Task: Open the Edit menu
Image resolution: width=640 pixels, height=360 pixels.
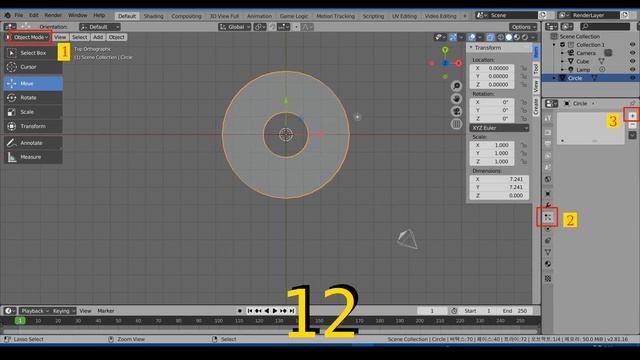Action: point(33,15)
